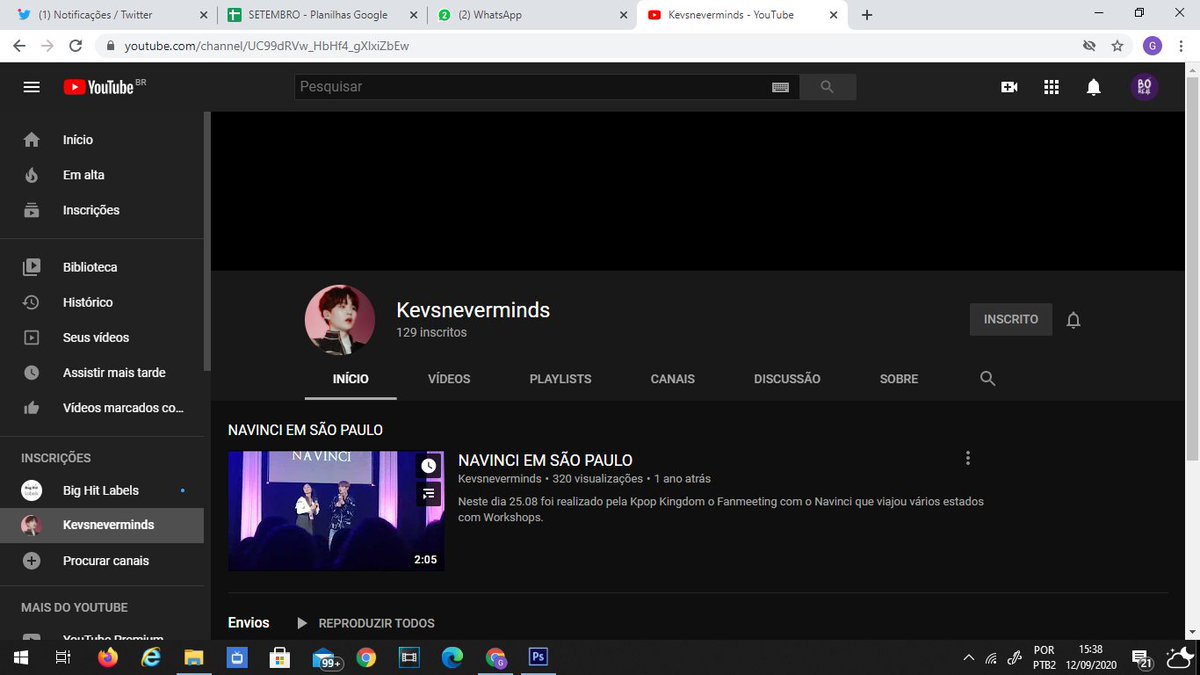The image size is (1200, 675).
Task: Select the INÍCIO channel tab
Action: coord(351,379)
